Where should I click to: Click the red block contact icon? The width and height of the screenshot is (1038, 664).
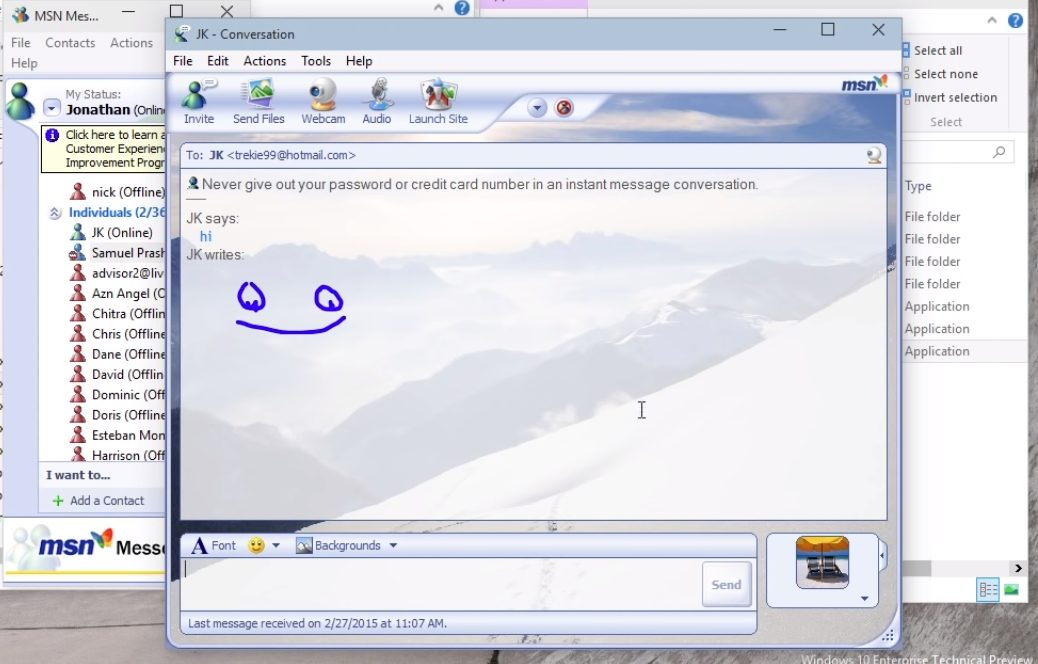564,108
